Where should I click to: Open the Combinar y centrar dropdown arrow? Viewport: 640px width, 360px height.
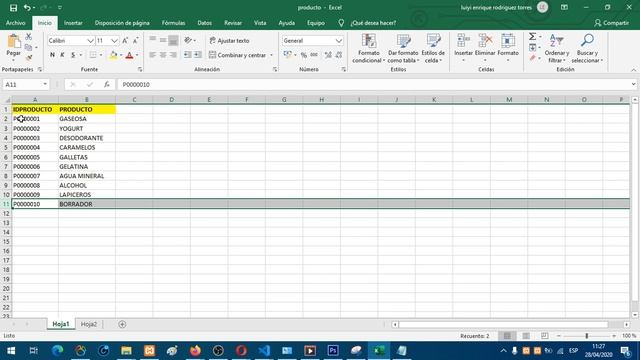click(271, 55)
